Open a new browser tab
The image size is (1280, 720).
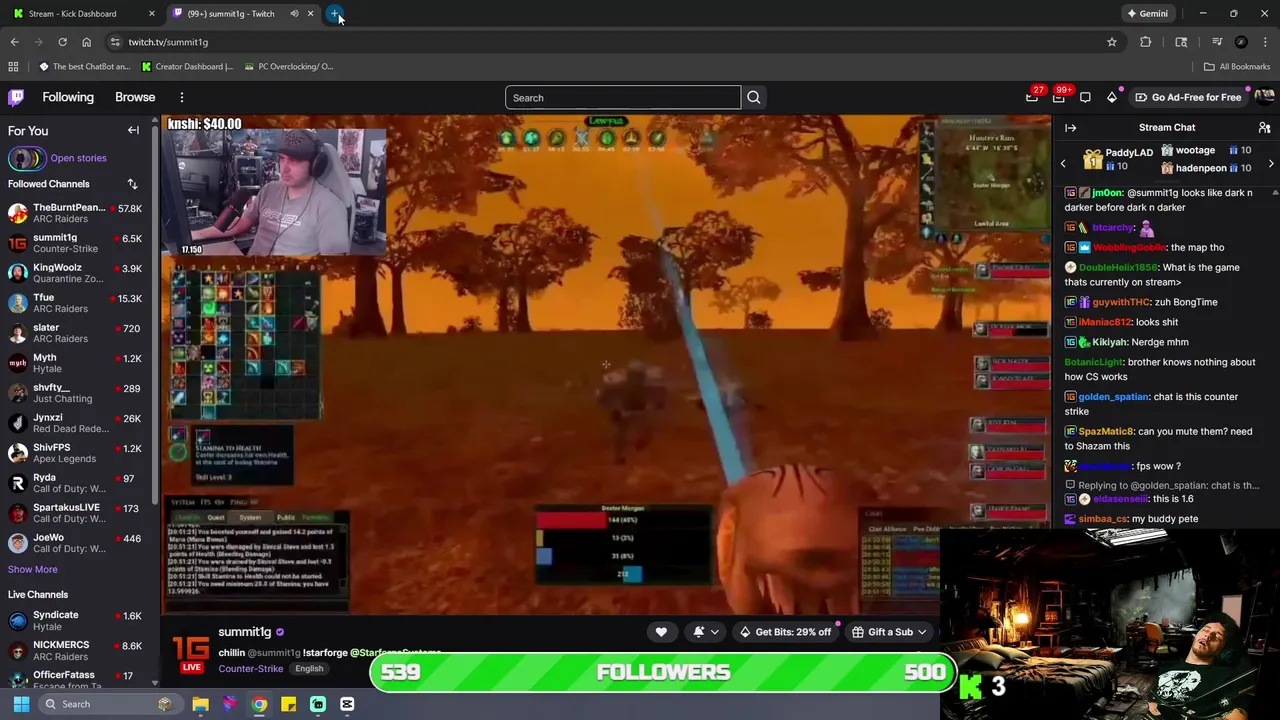coord(335,13)
